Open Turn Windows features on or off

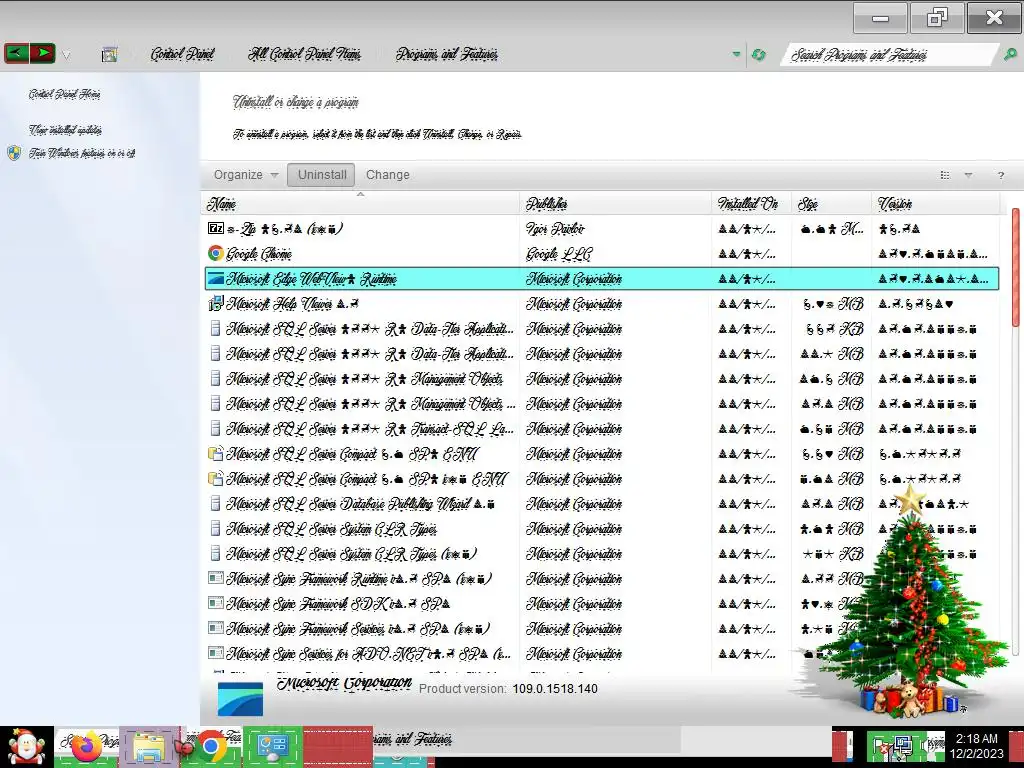82,153
